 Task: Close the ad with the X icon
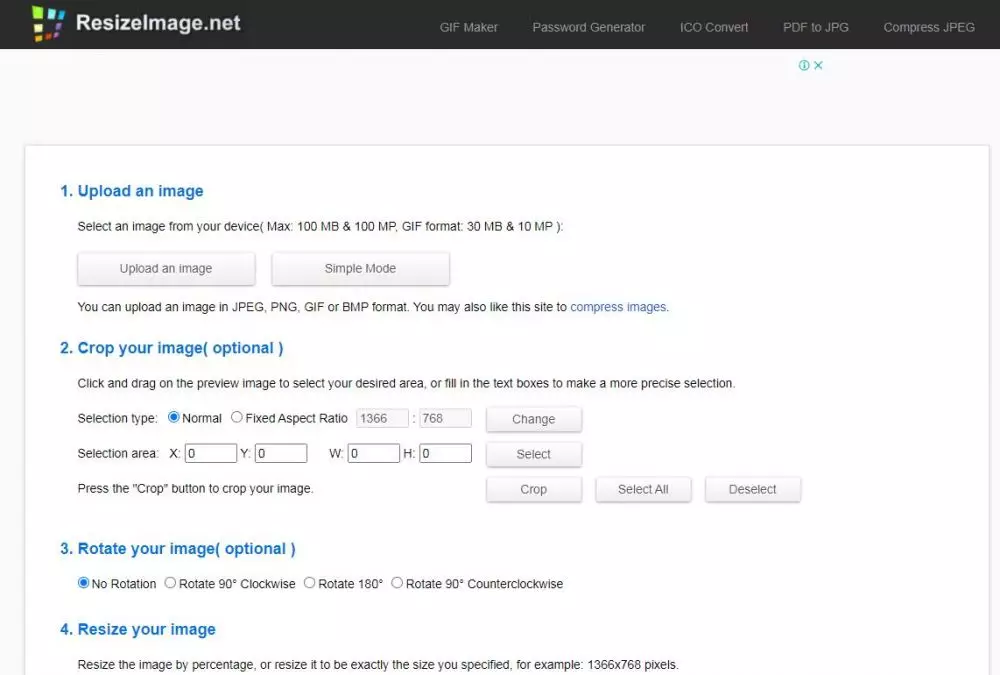click(818, 65)
